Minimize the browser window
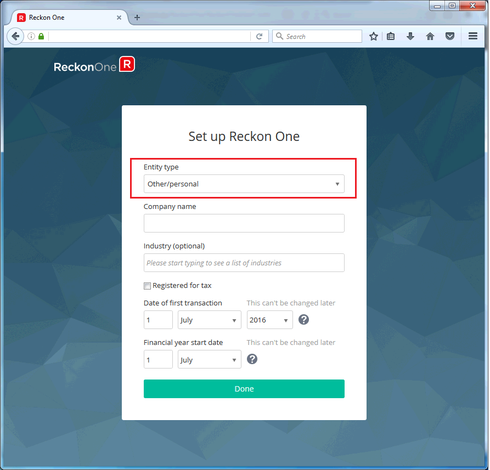 [437, 6]
